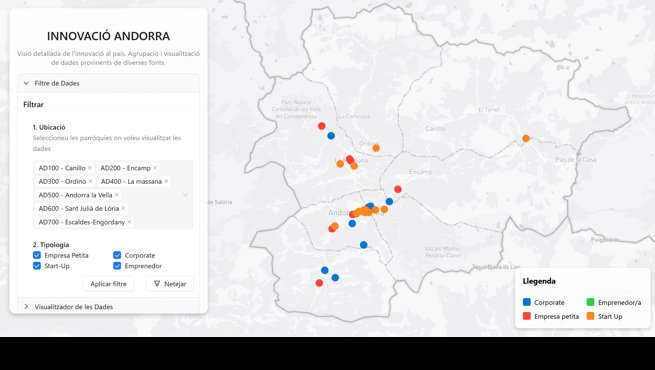
Task: Click the red Empresa petita legend swatch
Action: tap(527, 317)
